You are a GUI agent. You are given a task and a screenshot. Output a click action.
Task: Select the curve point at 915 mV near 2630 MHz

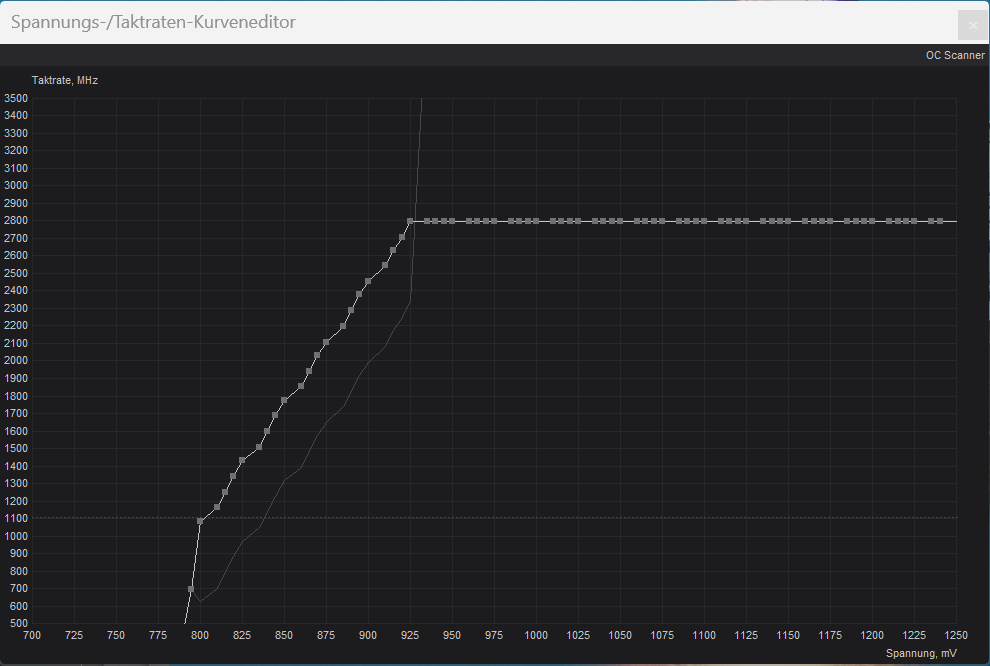point(393,251)
